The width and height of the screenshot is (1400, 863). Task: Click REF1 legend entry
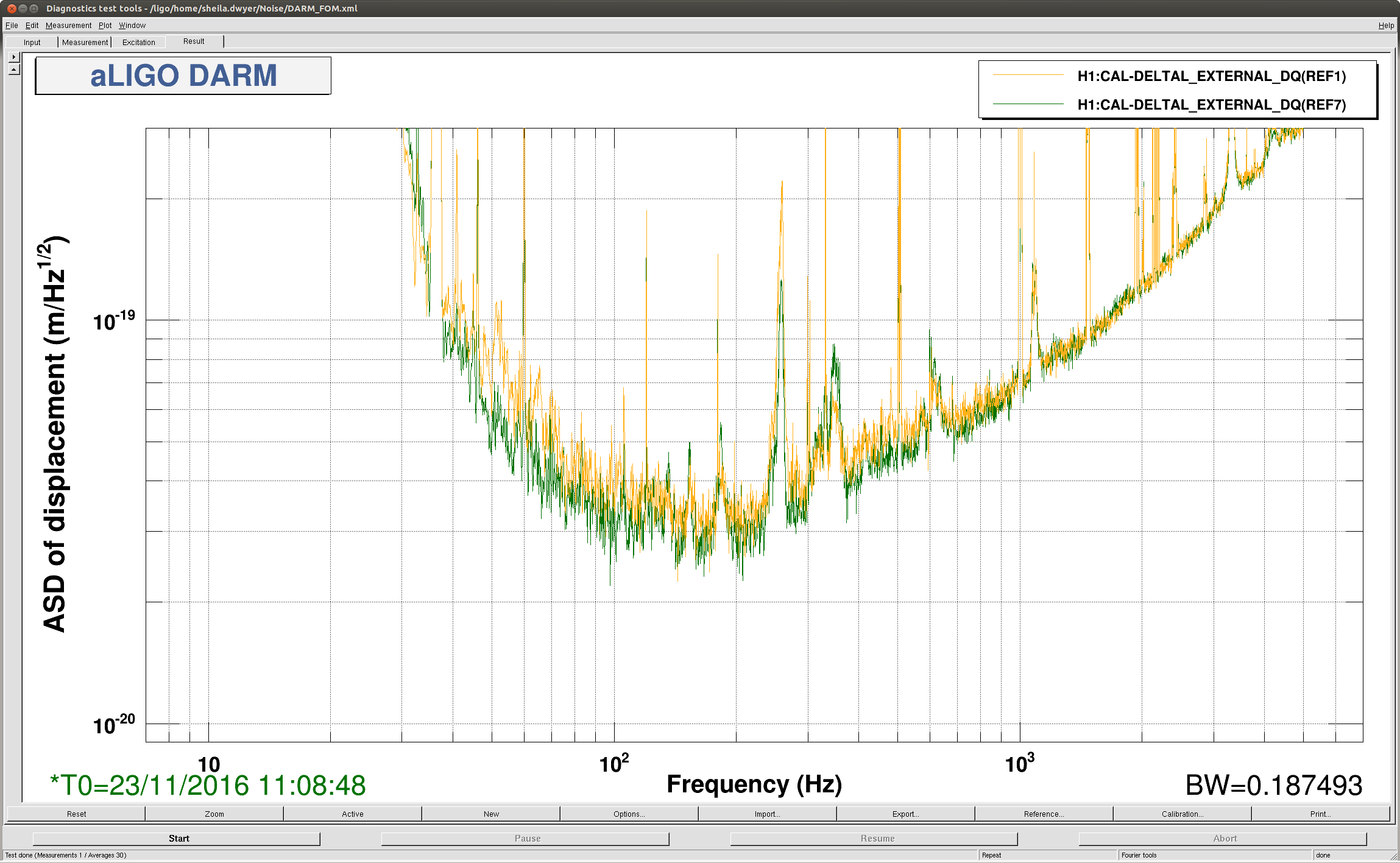(1212, 76)
